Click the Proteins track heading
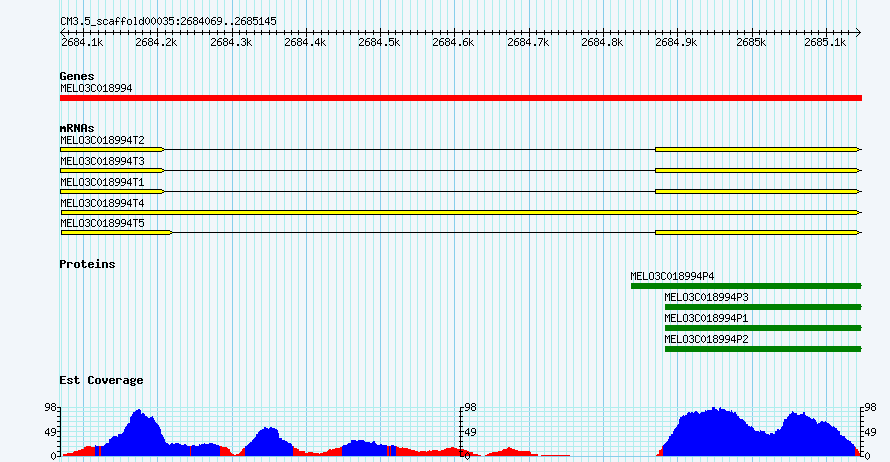This screenshot has height=462, width=890. [87, 264]
